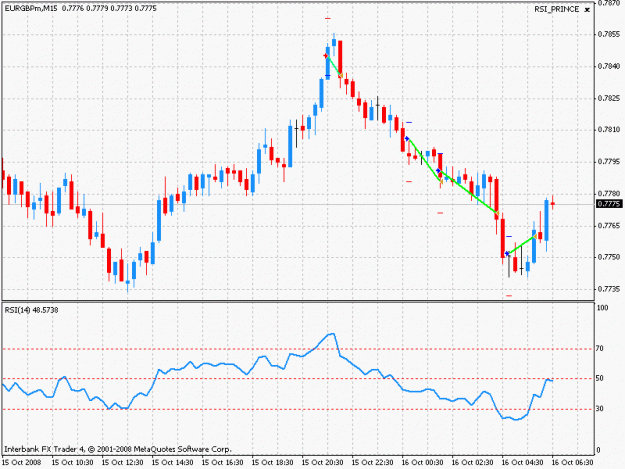Click the 0.7765 price axis label
This screenshot has width=625, height=469.
[609, 226]
